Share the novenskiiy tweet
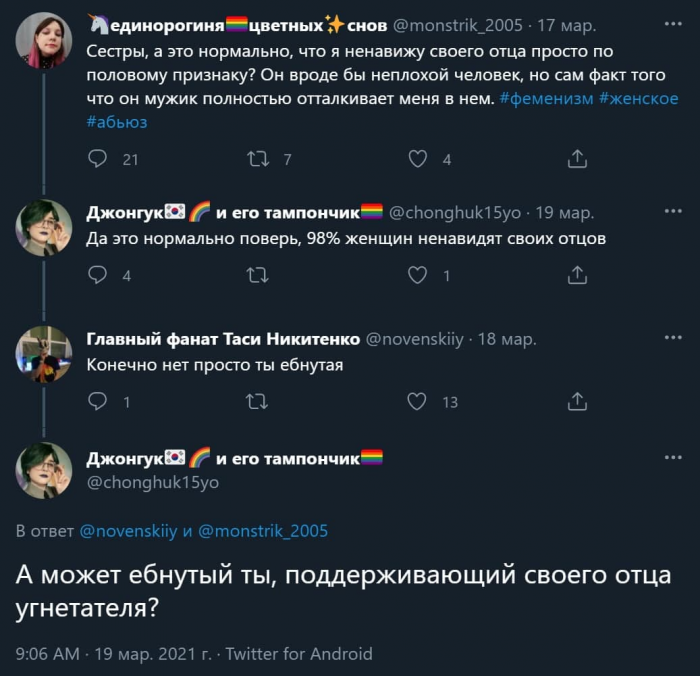 pos(577,401)
